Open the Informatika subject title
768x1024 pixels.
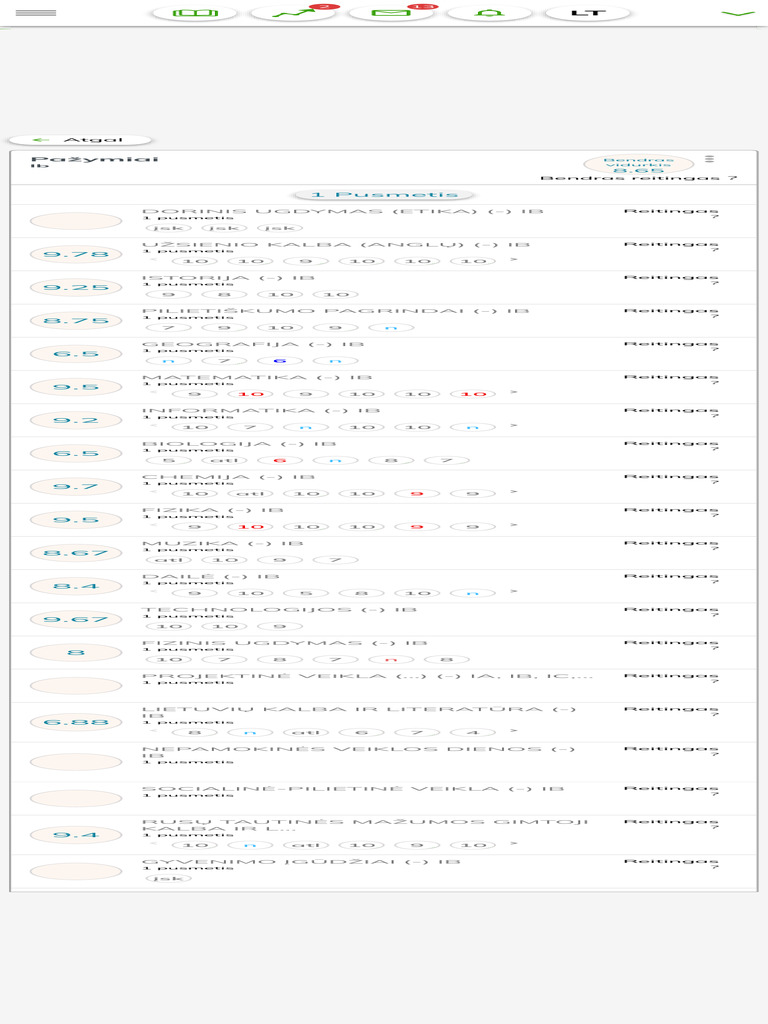261,410
